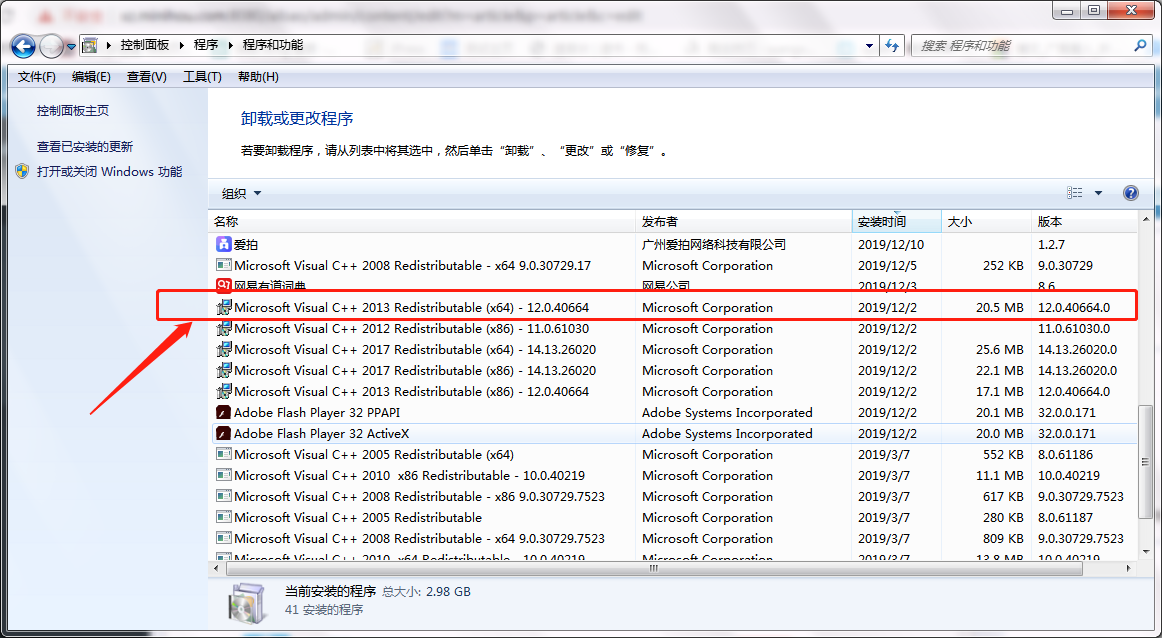Open the 文件(F) menu

click(x=37, y=77)
